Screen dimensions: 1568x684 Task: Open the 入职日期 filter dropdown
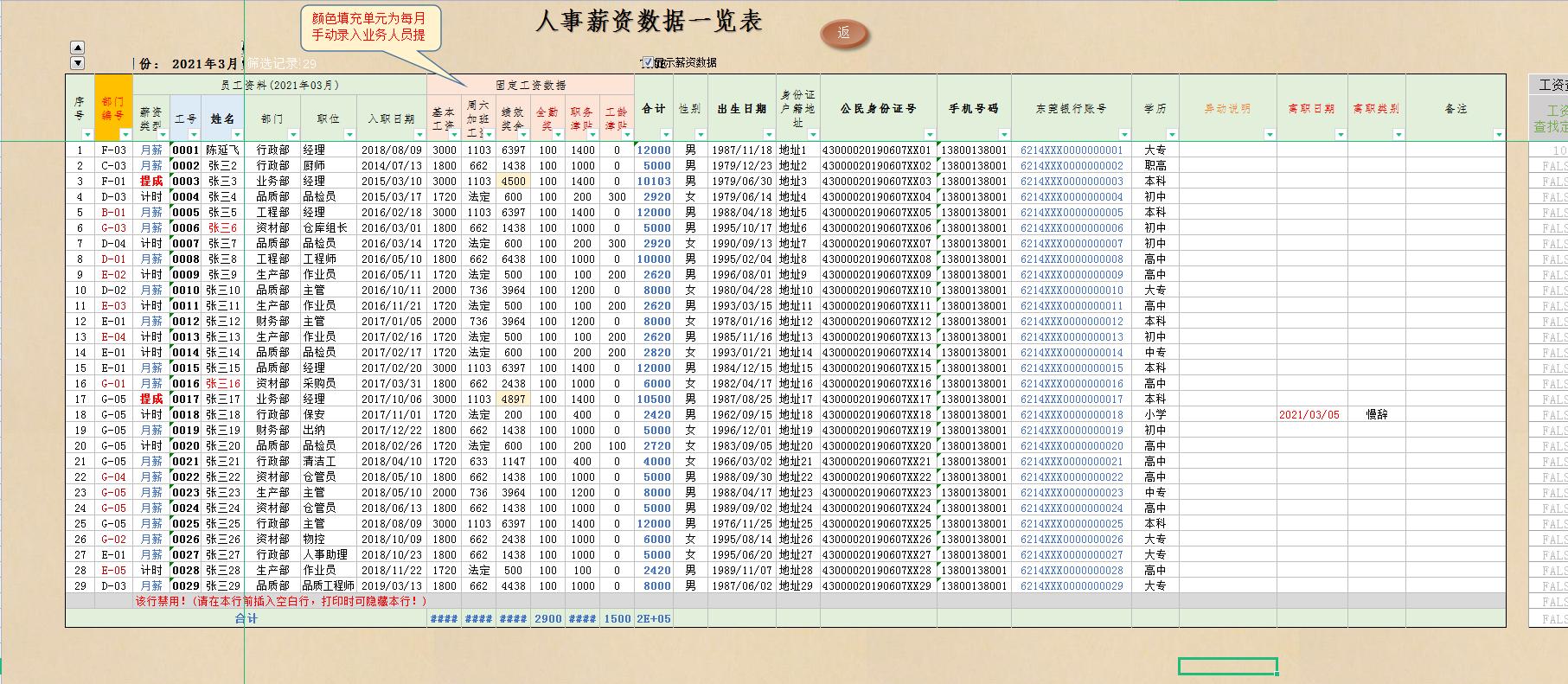point(419,134)
